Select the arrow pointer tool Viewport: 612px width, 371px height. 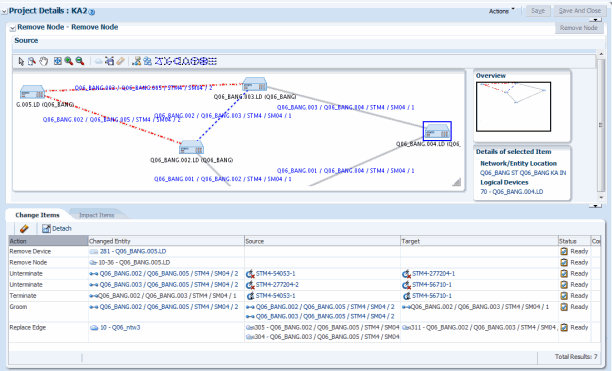pyautogui.click(x=21, y=61)
